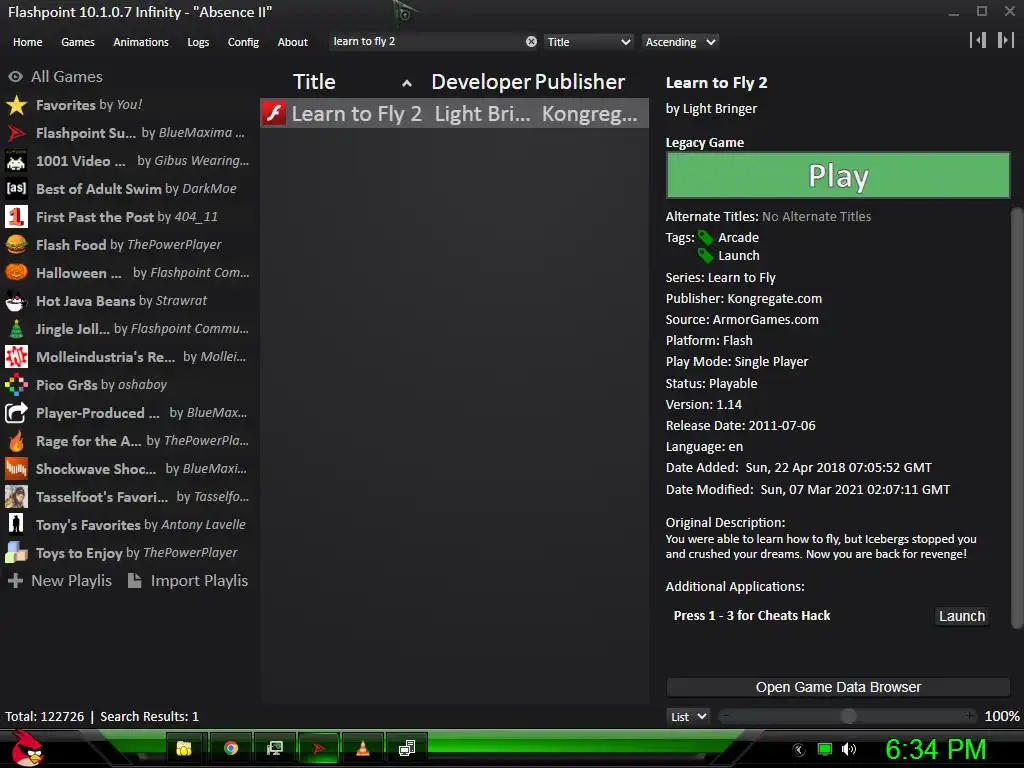Image resolution: width=1024 pixels, height=768 pixels.
Task: Click the Flash Food burger icon
Action: tap(16, 245)
